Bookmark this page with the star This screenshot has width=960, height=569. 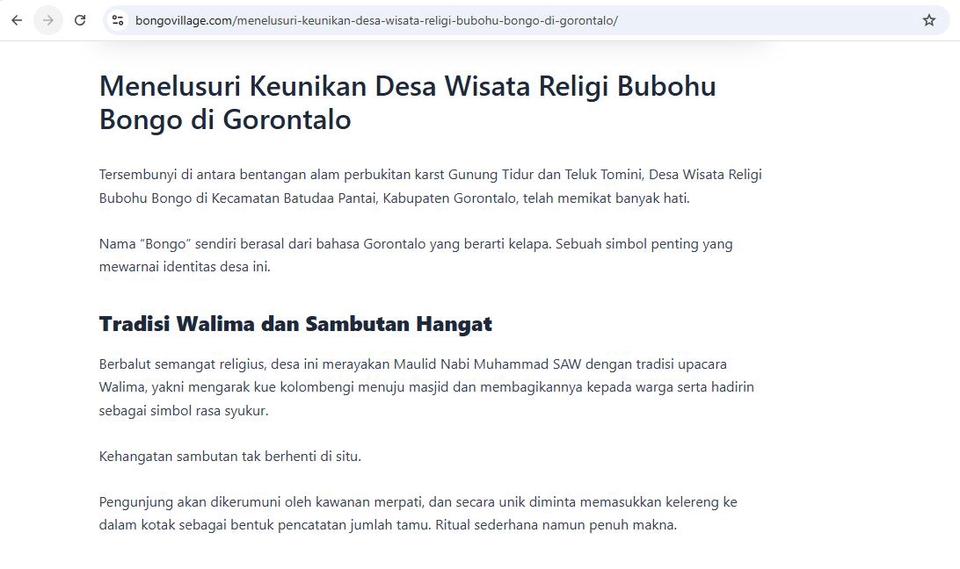click(929, 20)
